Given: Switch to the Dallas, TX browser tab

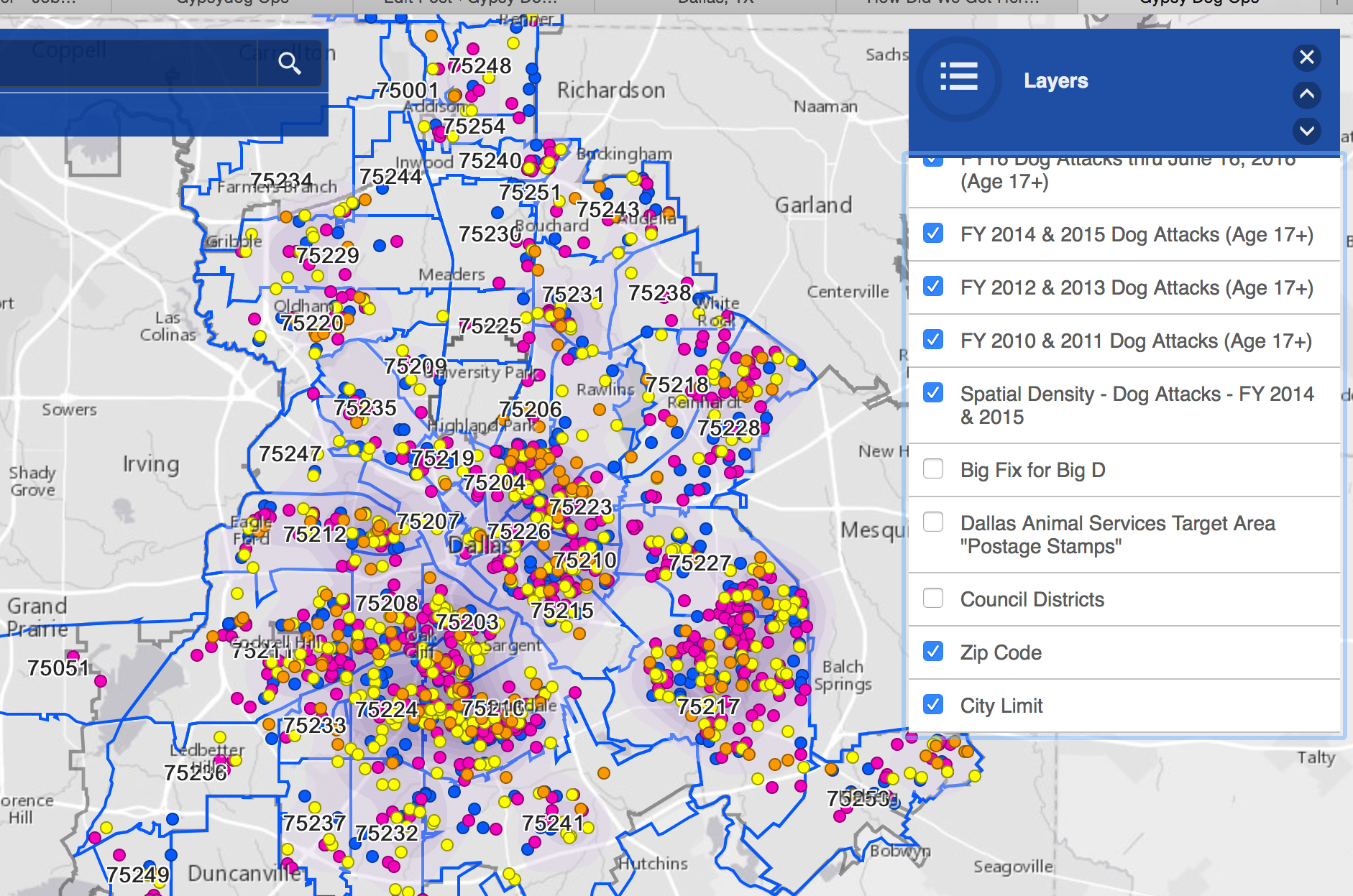Looking at the screenshot, I should pyautogui.click(x=715, y=3).
